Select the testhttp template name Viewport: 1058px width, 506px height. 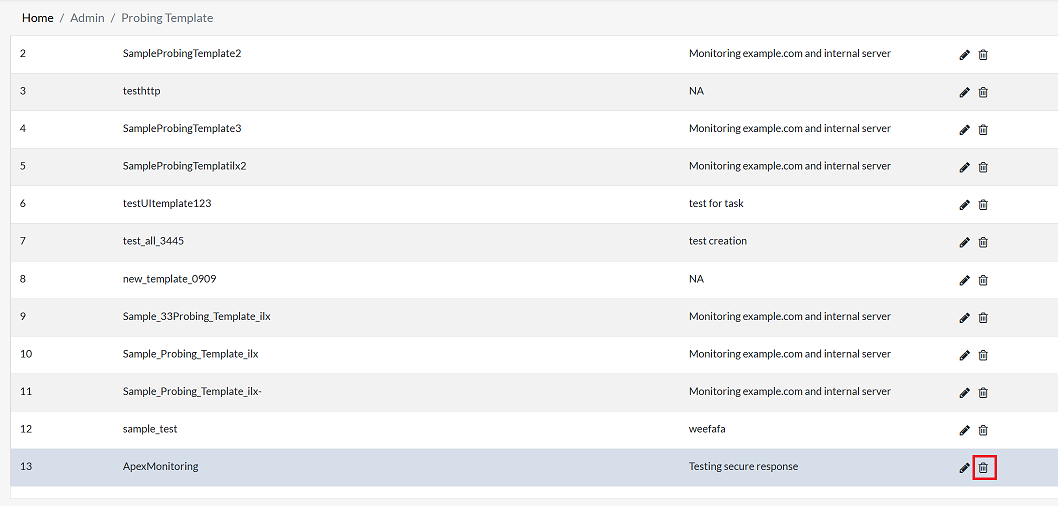141,91
